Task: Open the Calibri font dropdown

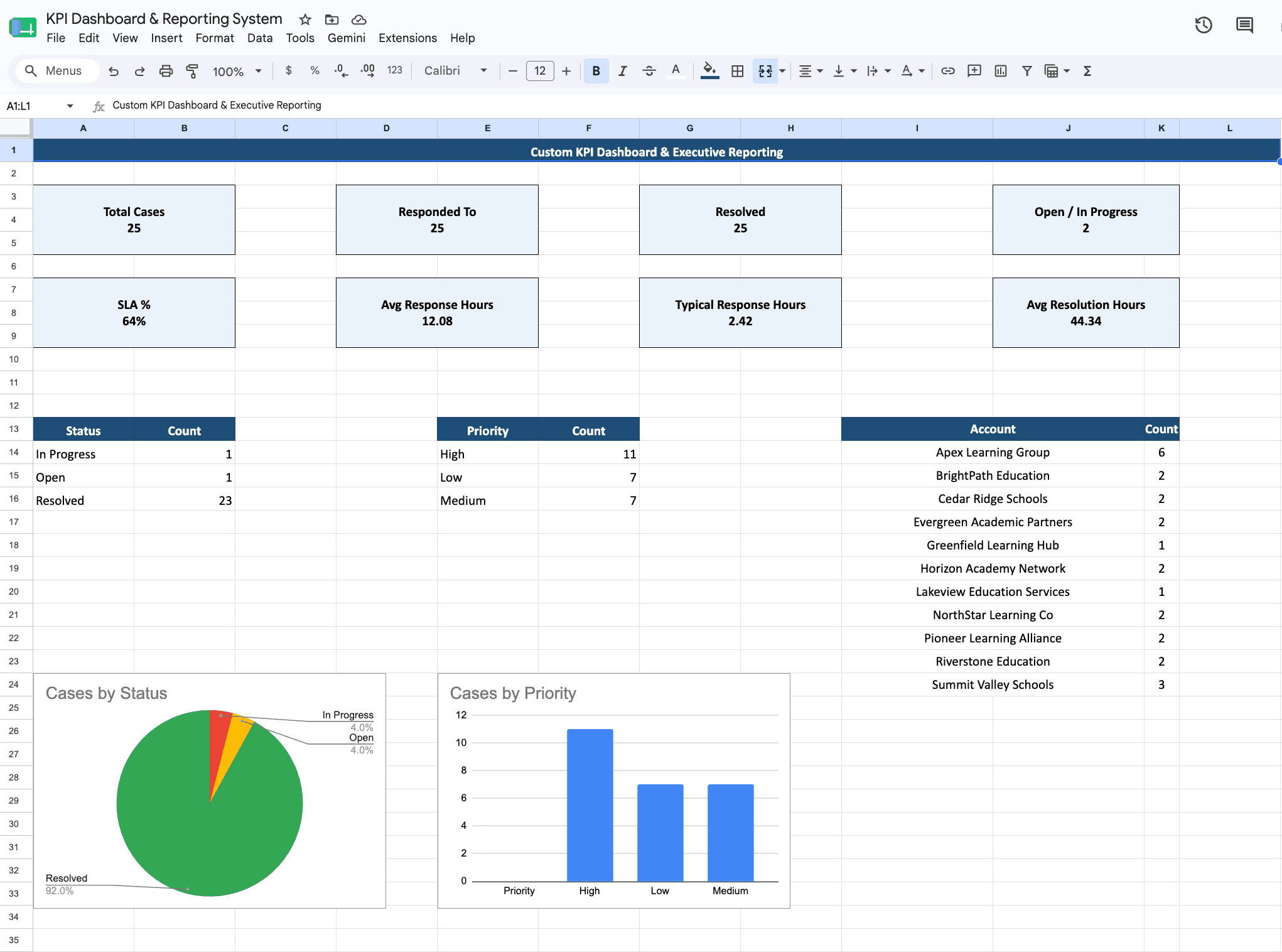Action: (456, 71)
